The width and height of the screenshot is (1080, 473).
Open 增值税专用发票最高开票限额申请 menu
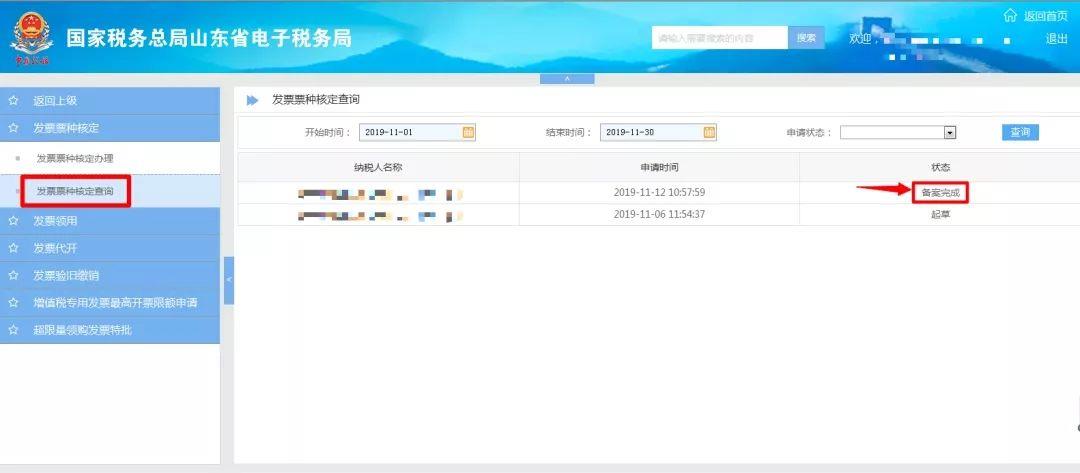click(x=115, y=302)
